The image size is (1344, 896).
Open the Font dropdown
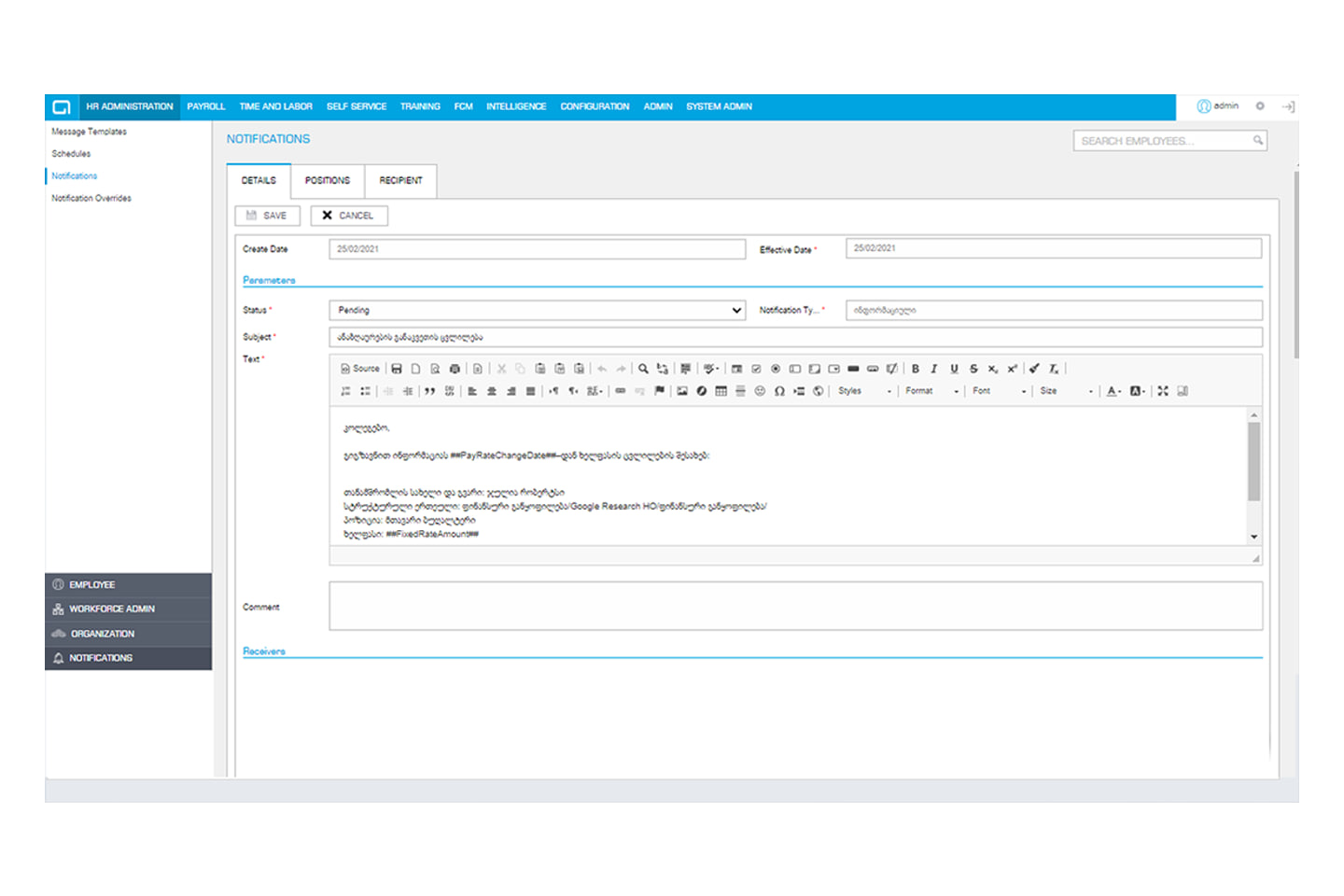[1000, 391]
